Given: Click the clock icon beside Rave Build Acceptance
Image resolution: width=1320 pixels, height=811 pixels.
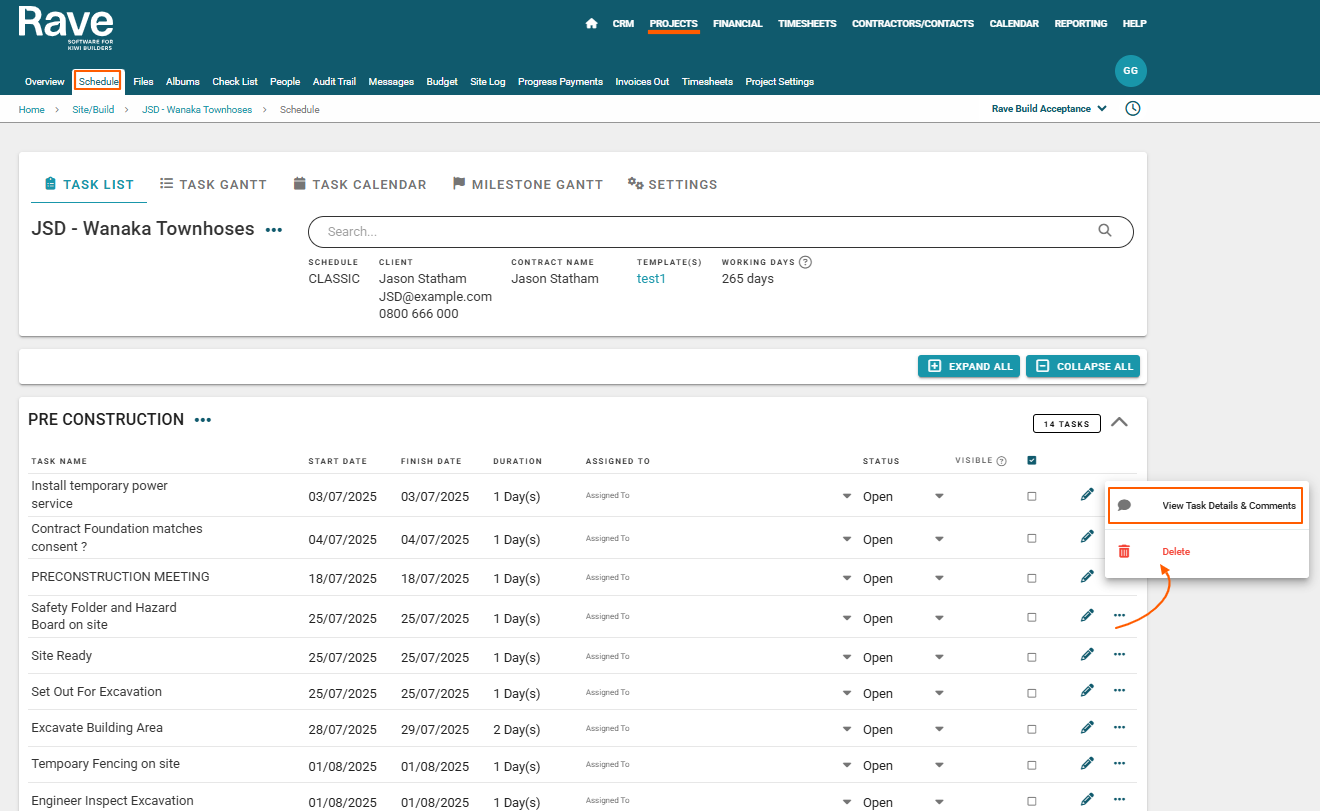Looking at the screenshot, I should (1132, 109).
